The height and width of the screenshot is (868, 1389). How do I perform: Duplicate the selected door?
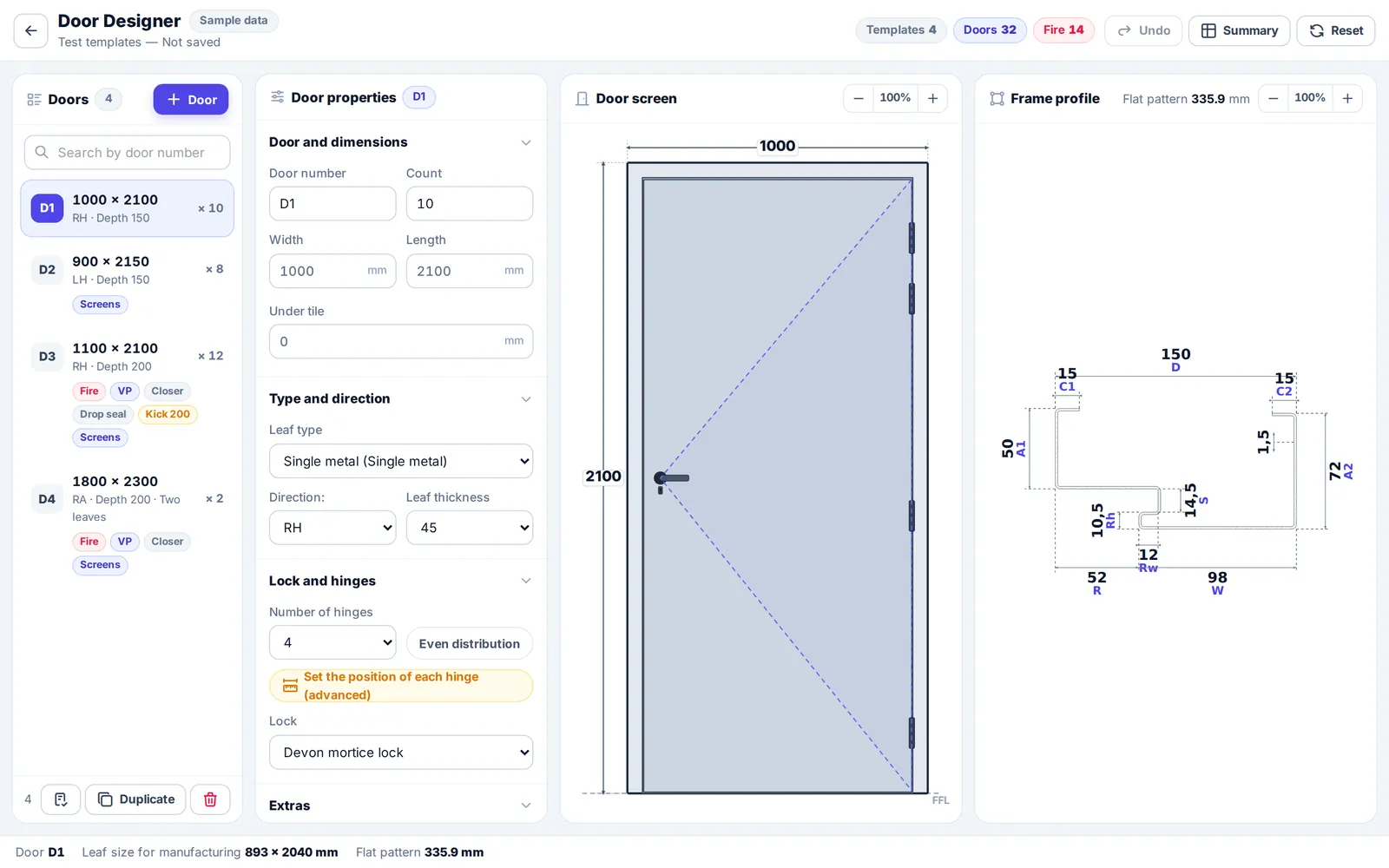pyautogui.click(x=135, y=799)
